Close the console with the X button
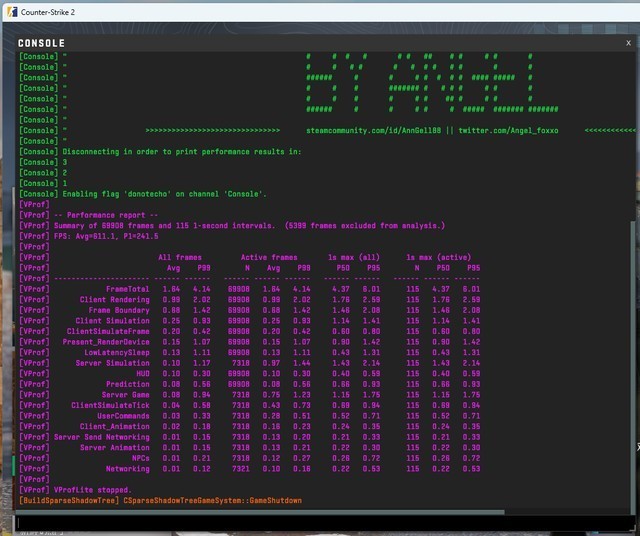 628,42
